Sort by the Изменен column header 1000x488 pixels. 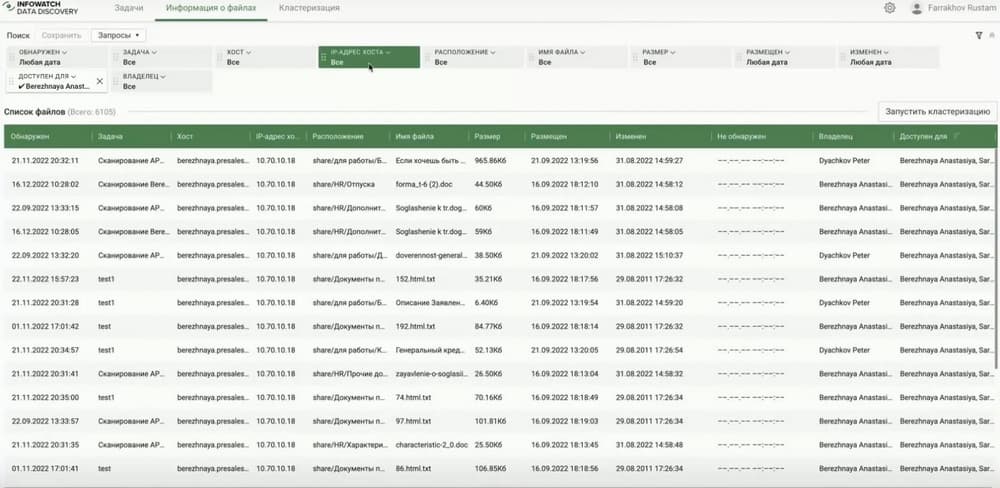point(631,137)
